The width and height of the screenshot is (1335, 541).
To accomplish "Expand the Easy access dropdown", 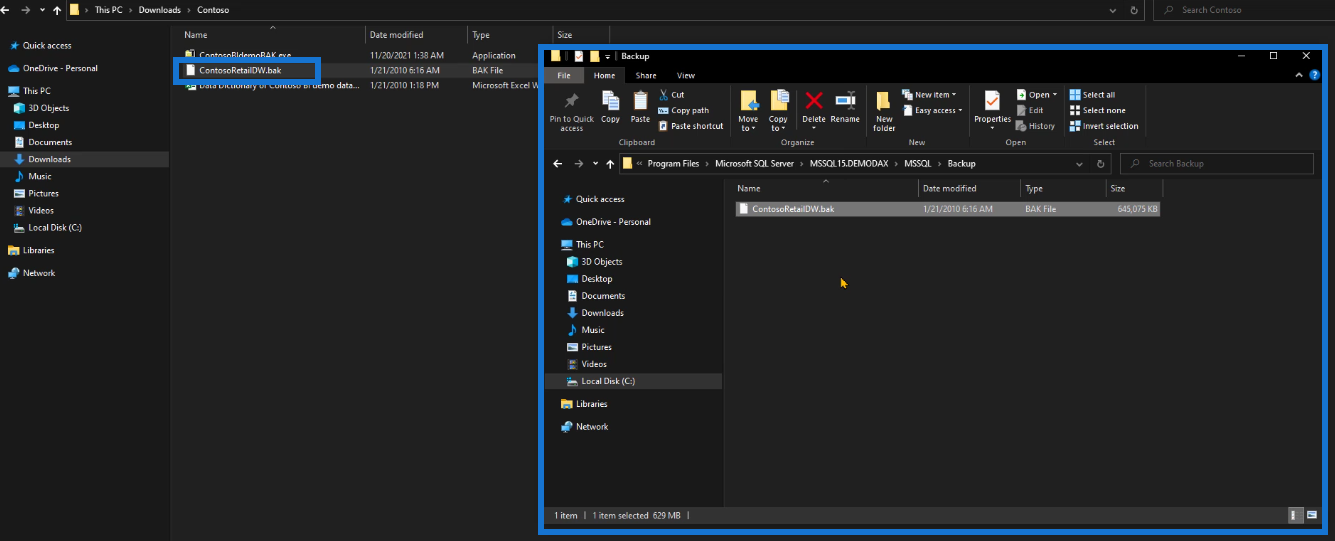I will pos(932,111).
